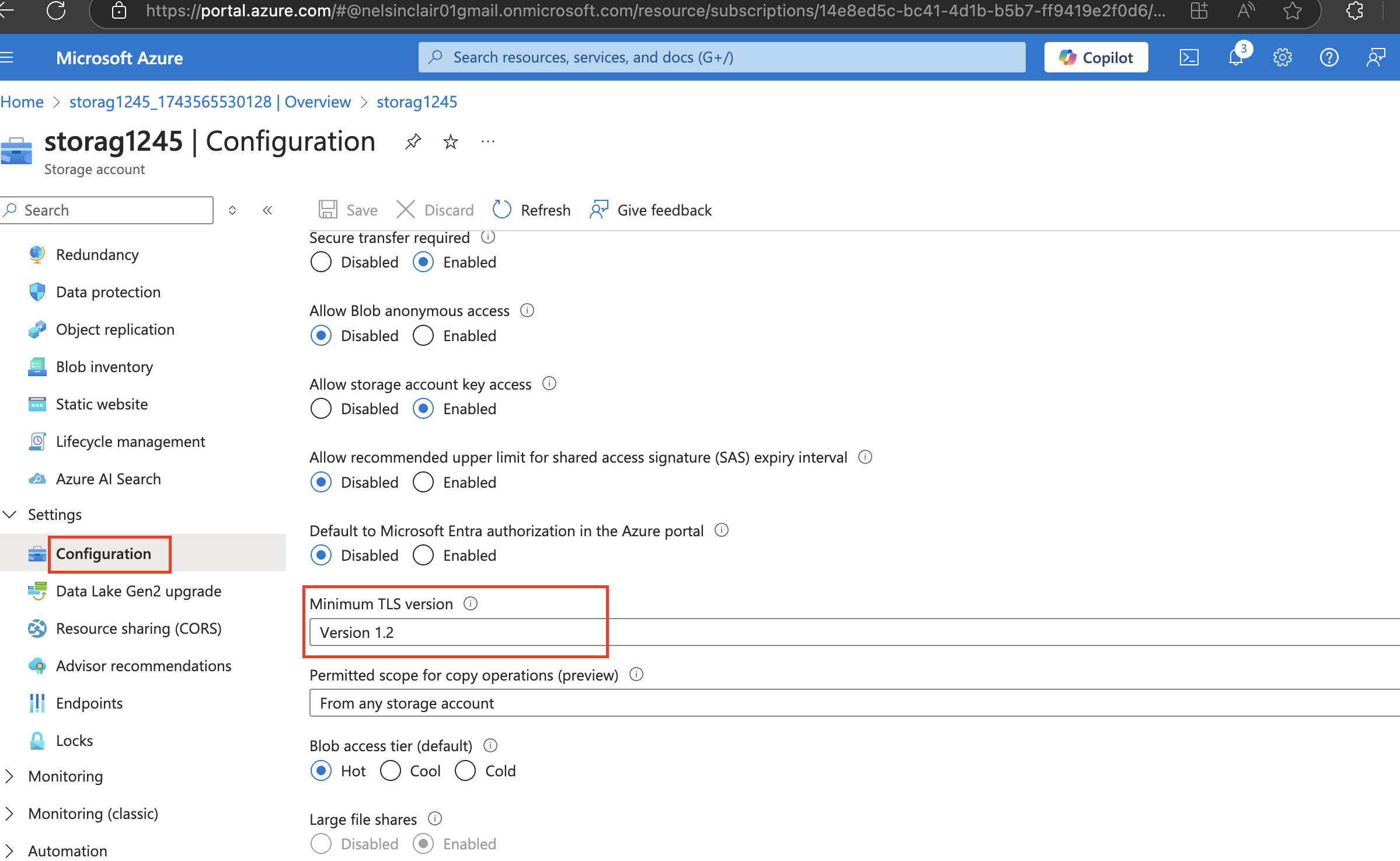Viewport: 1400px width, 861px height.
Task: Open storag1245 breadcrumb link
Action: pyautogui.click(x=417, y=102)
